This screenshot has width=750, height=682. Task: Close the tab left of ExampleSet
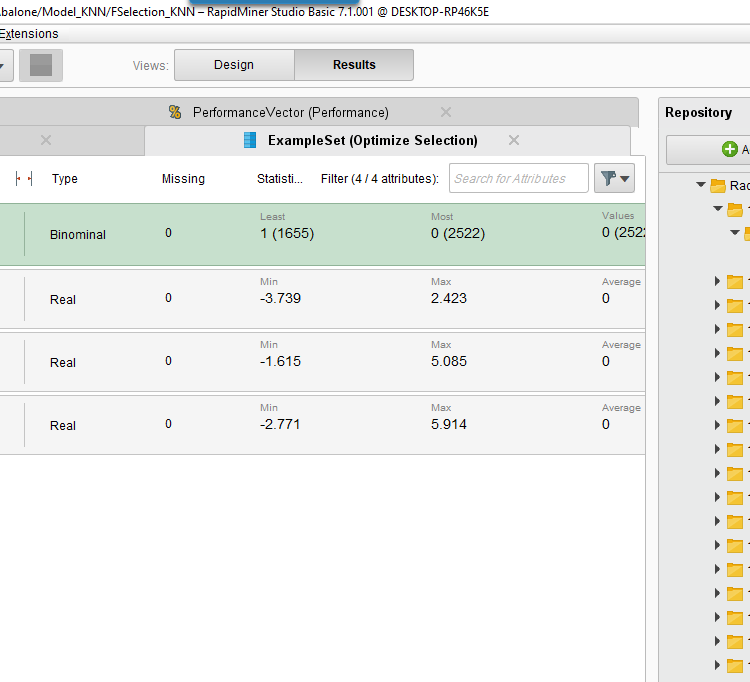click(x=46, y=140)
